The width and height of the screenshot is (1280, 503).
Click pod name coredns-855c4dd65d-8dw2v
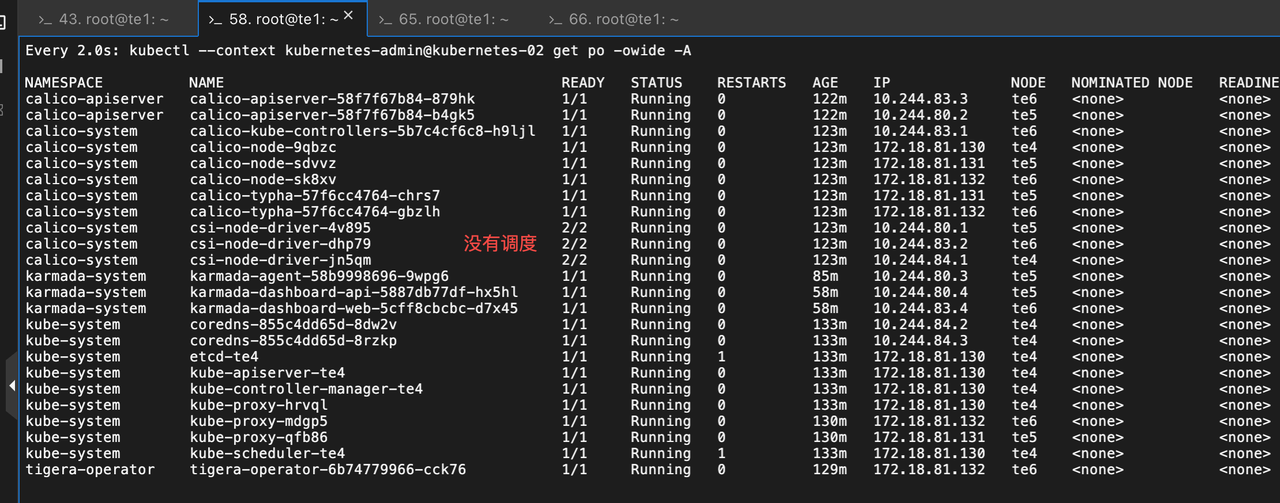293,324
